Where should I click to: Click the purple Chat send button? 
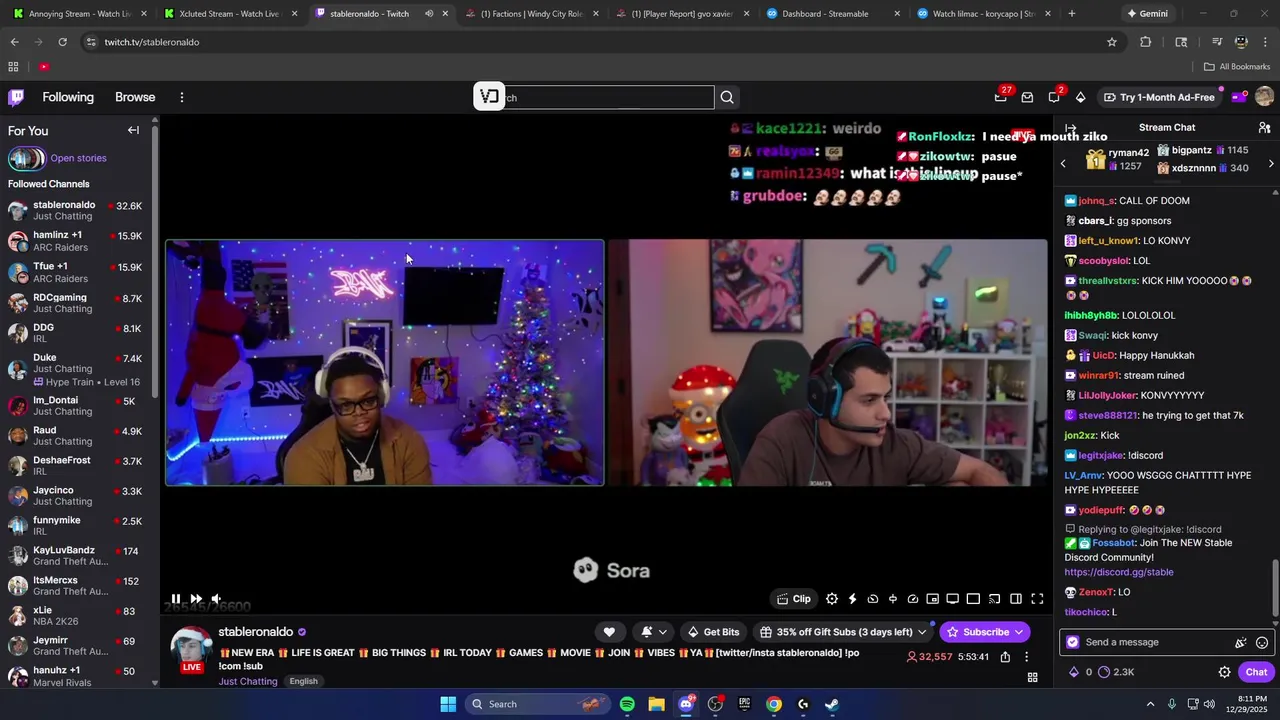point(1257,672)
